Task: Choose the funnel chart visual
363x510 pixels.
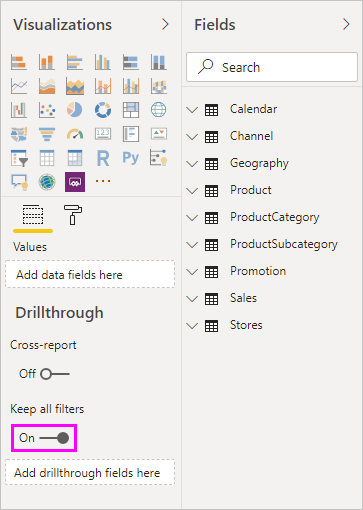Action: point(47,134)
